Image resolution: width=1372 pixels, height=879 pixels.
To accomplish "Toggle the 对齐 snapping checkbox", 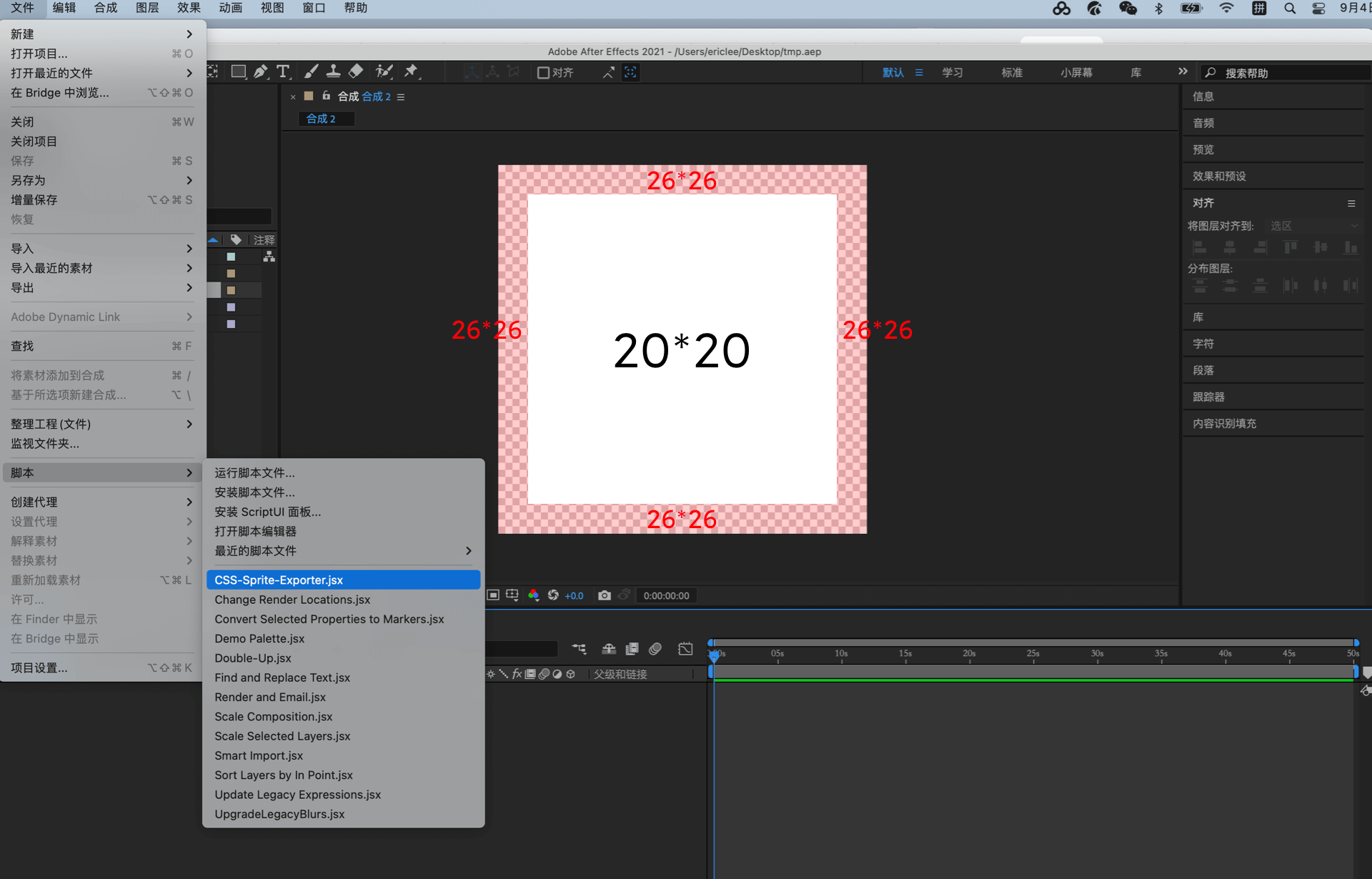I will (543, 73).
